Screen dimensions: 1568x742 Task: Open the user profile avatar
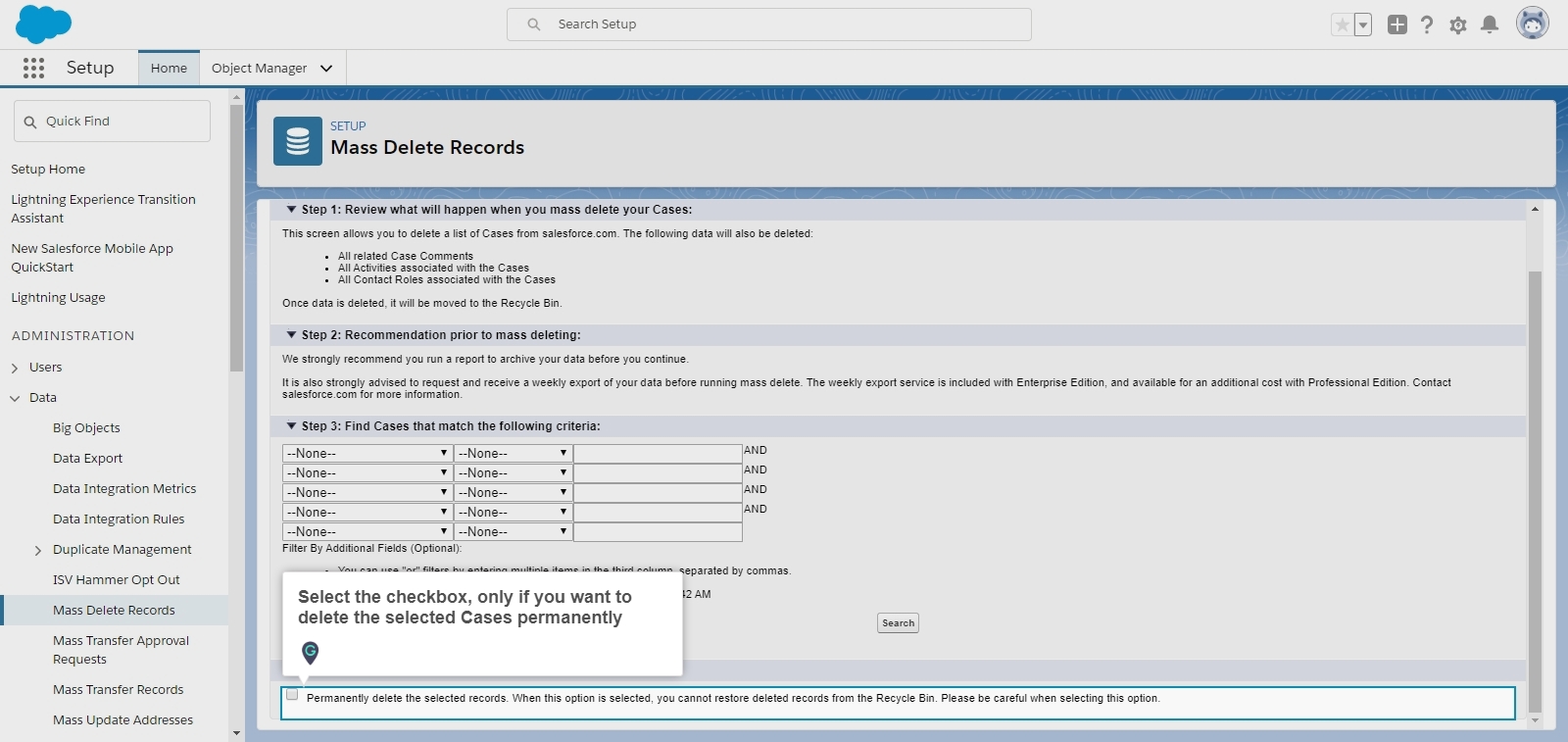pyautogui.click(x=1533, y=24)
